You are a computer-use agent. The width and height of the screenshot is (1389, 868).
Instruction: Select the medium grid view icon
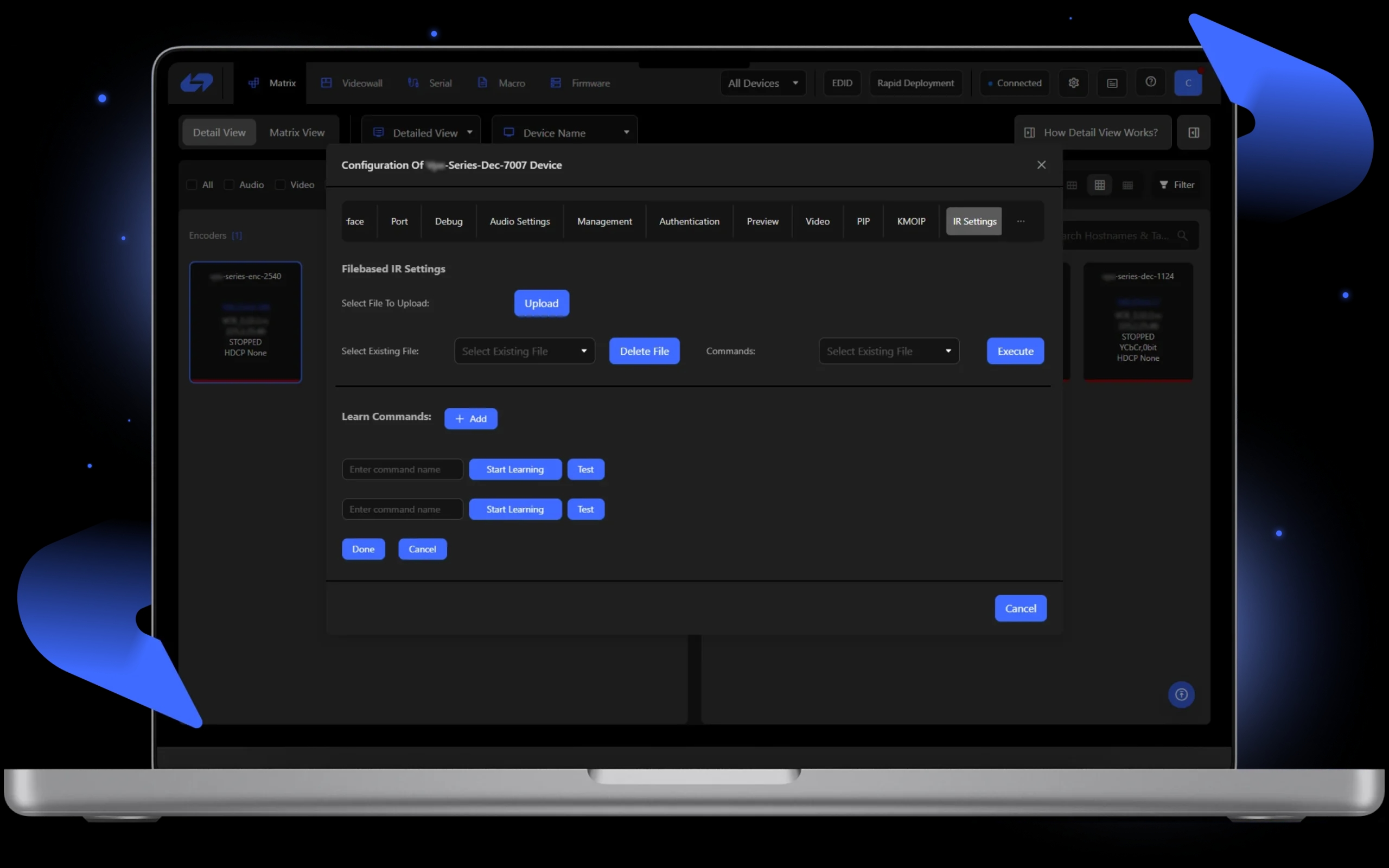coord(1099,185)
